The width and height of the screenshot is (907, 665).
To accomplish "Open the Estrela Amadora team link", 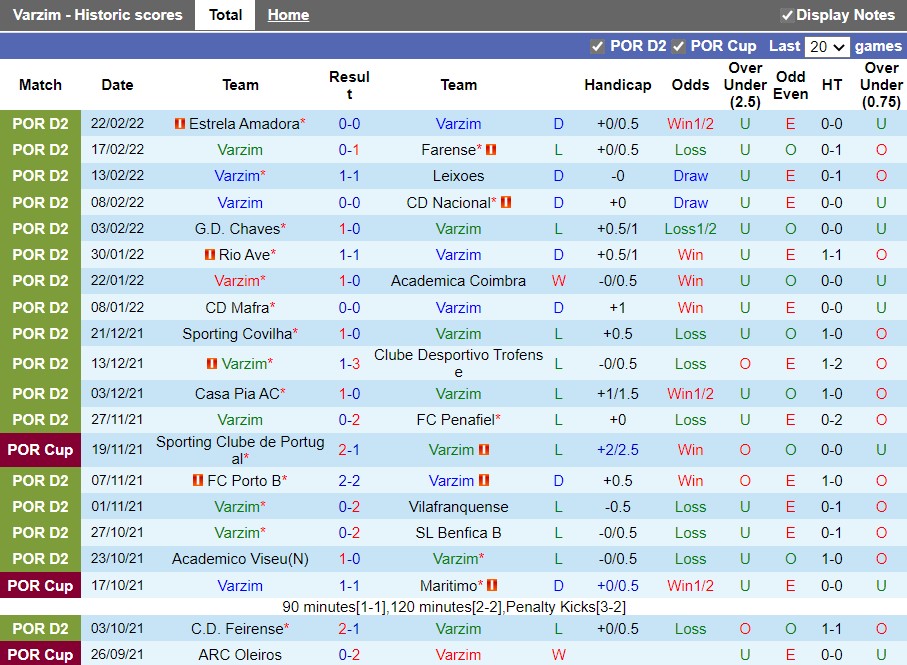I will [x=244, y=124].
